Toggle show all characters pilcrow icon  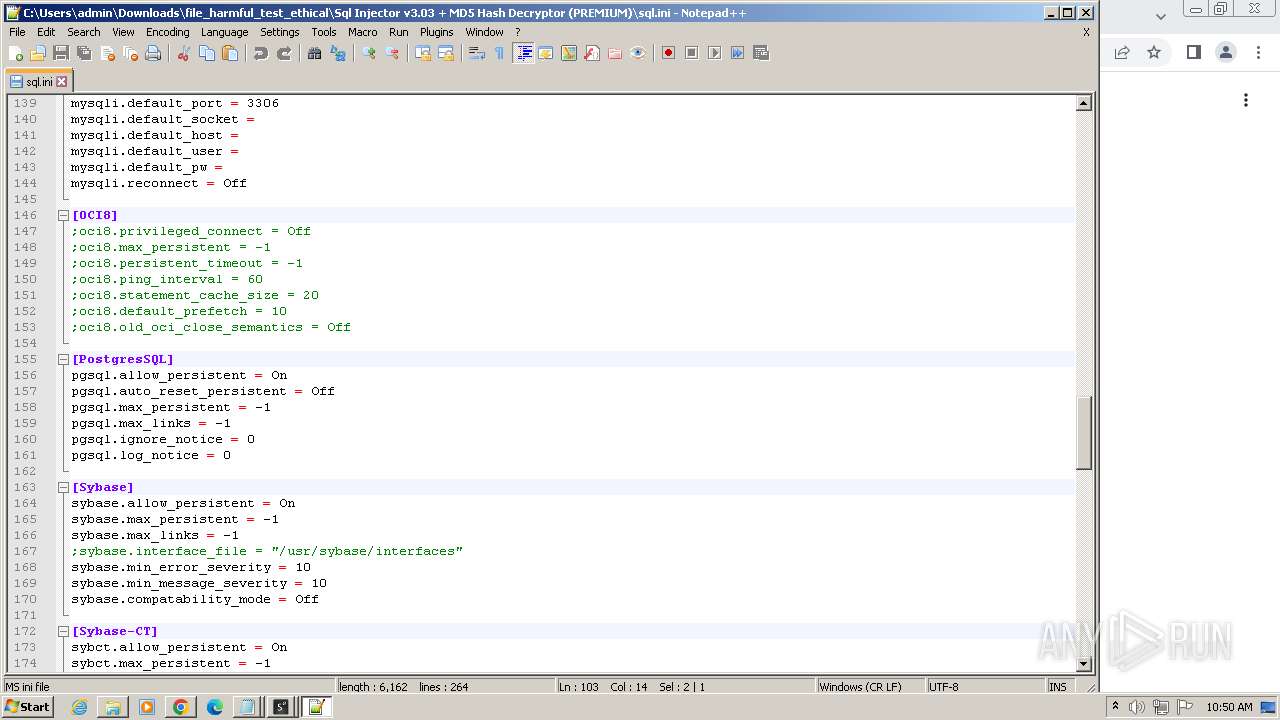click(500, 53)
